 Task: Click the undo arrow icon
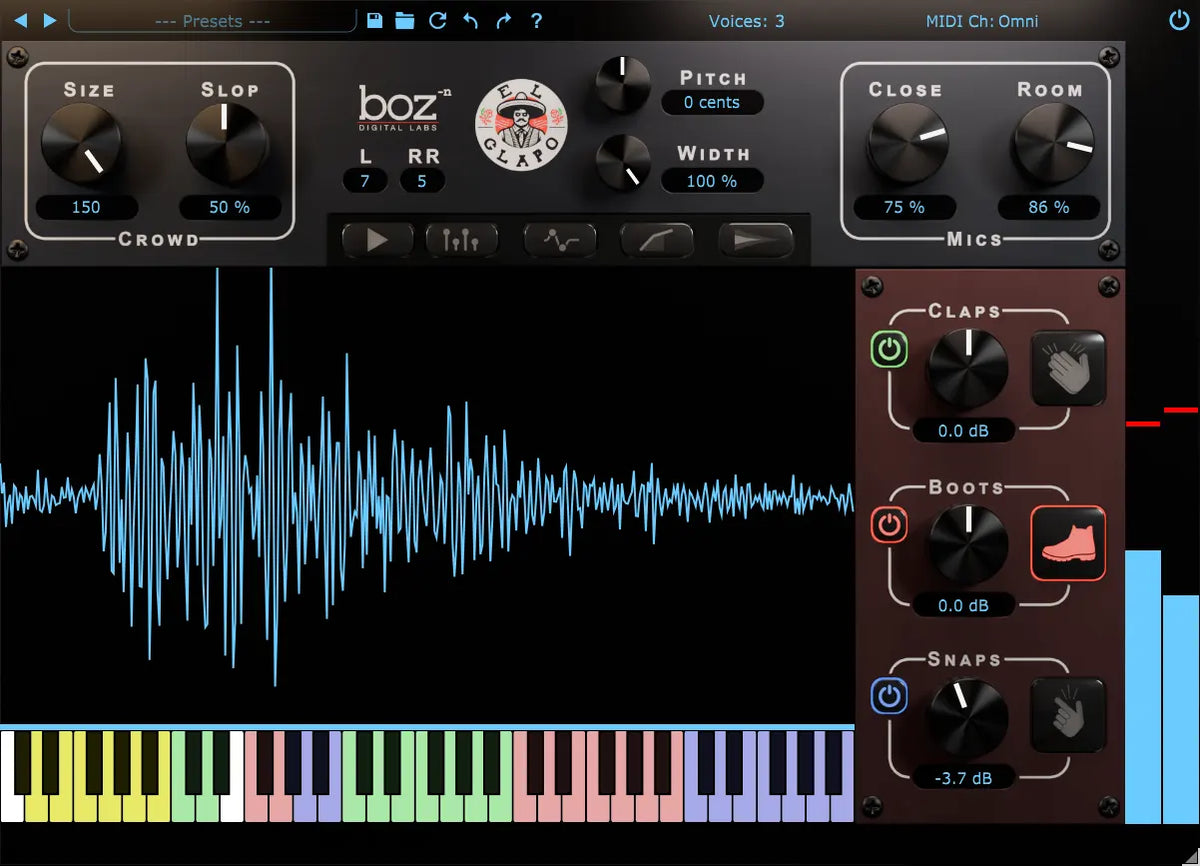click(x=470, y=21)
